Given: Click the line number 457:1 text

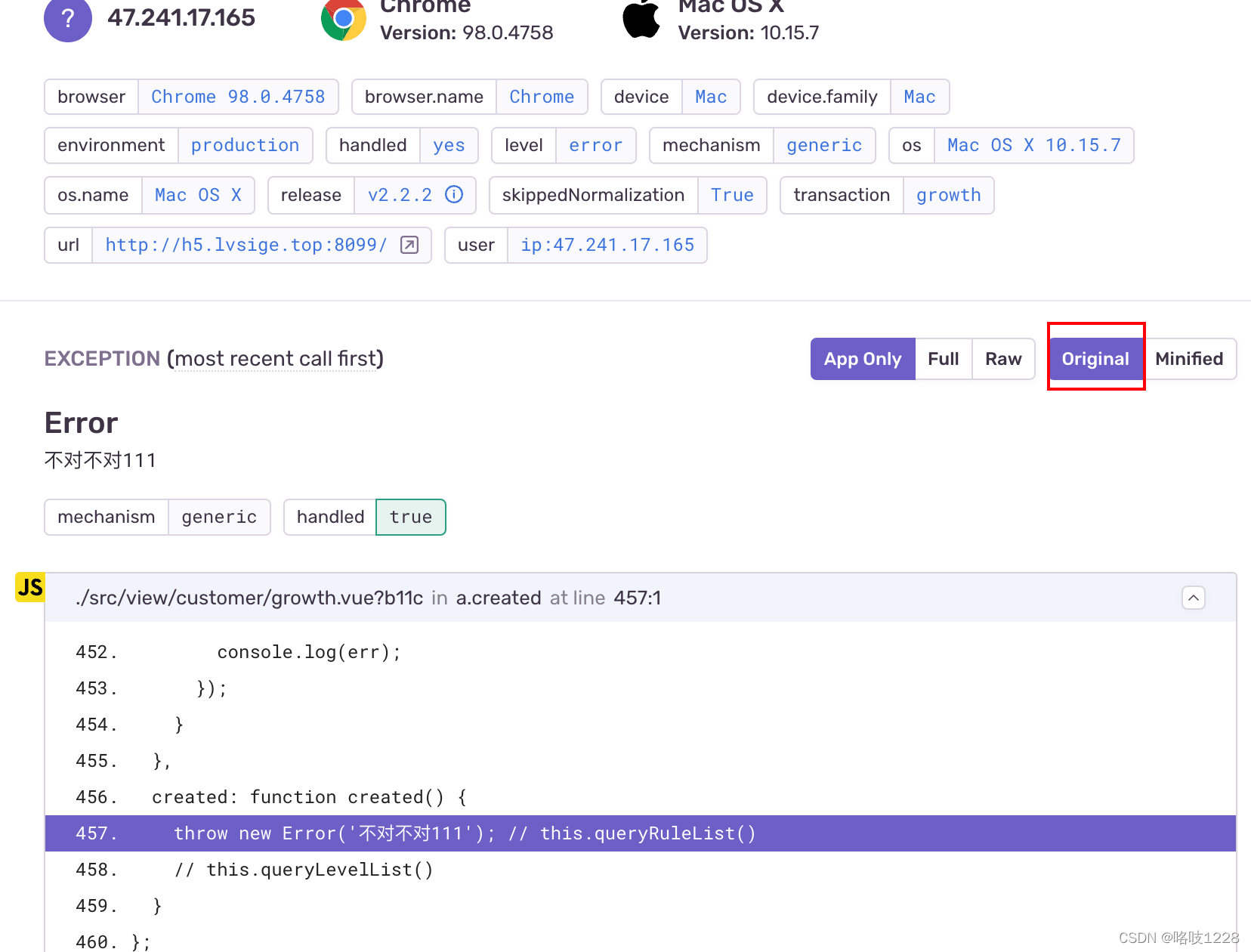Looking at the screenshot, I should (x=637, y=598).
